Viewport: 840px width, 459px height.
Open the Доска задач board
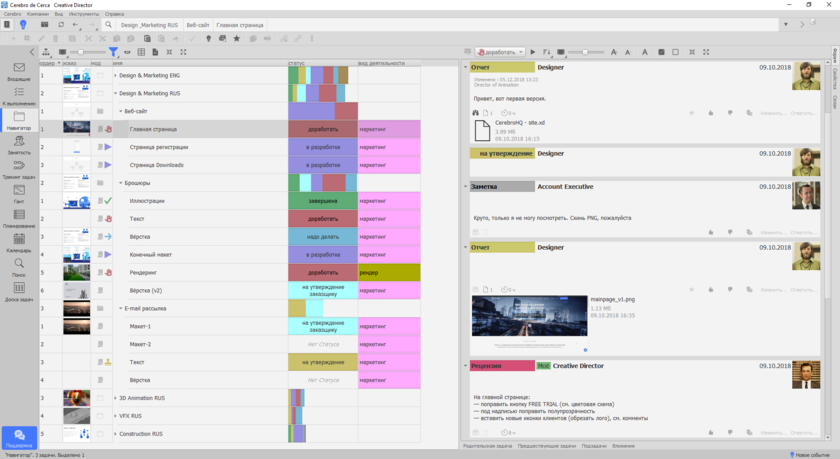point(18,291)
